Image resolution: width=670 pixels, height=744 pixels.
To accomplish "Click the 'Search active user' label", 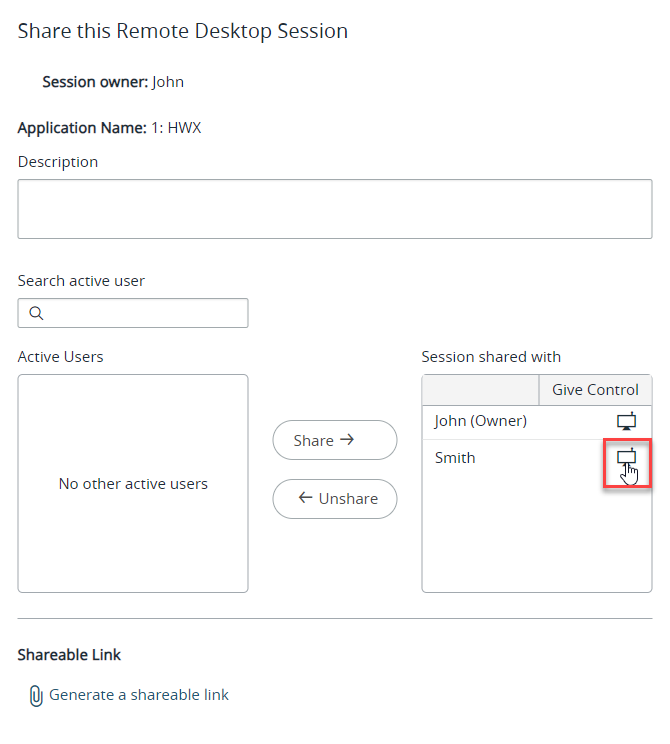I will (x=81, y=281).
